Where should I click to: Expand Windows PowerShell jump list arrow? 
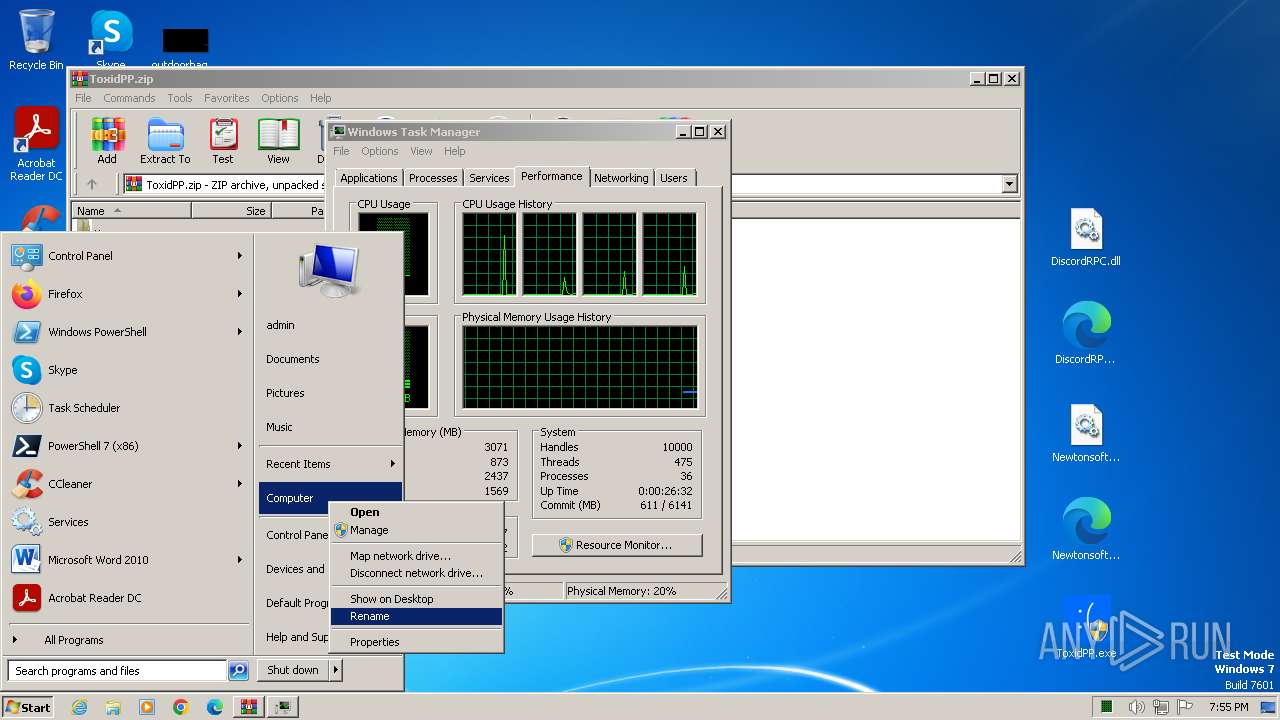[x=240, y=332]
